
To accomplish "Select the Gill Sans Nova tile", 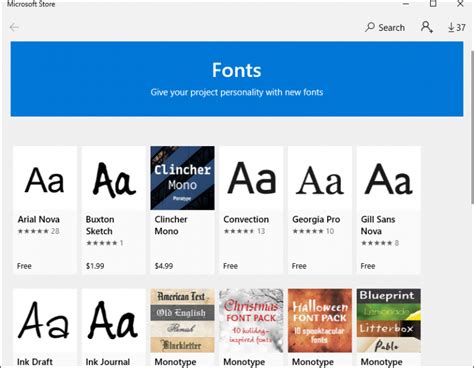I will [x=389, y=210].
